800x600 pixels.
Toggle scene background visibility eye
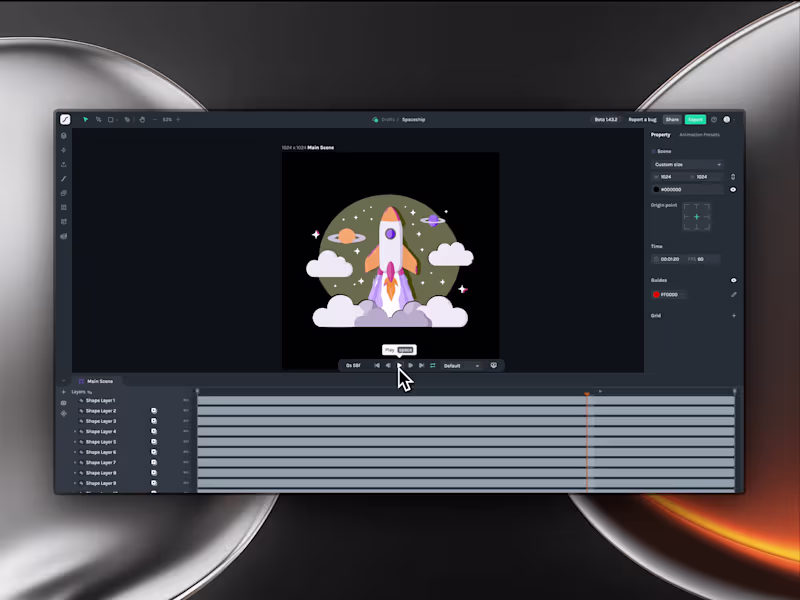[733, 189]
